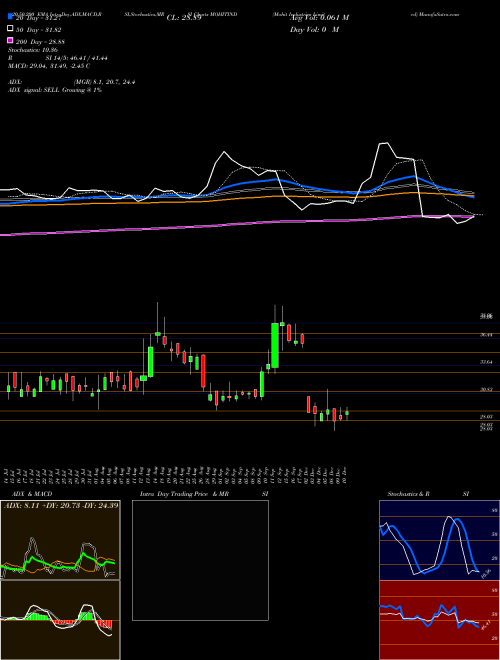
Task: Click the last green candle on the chart
Action: tap(347, 413)
